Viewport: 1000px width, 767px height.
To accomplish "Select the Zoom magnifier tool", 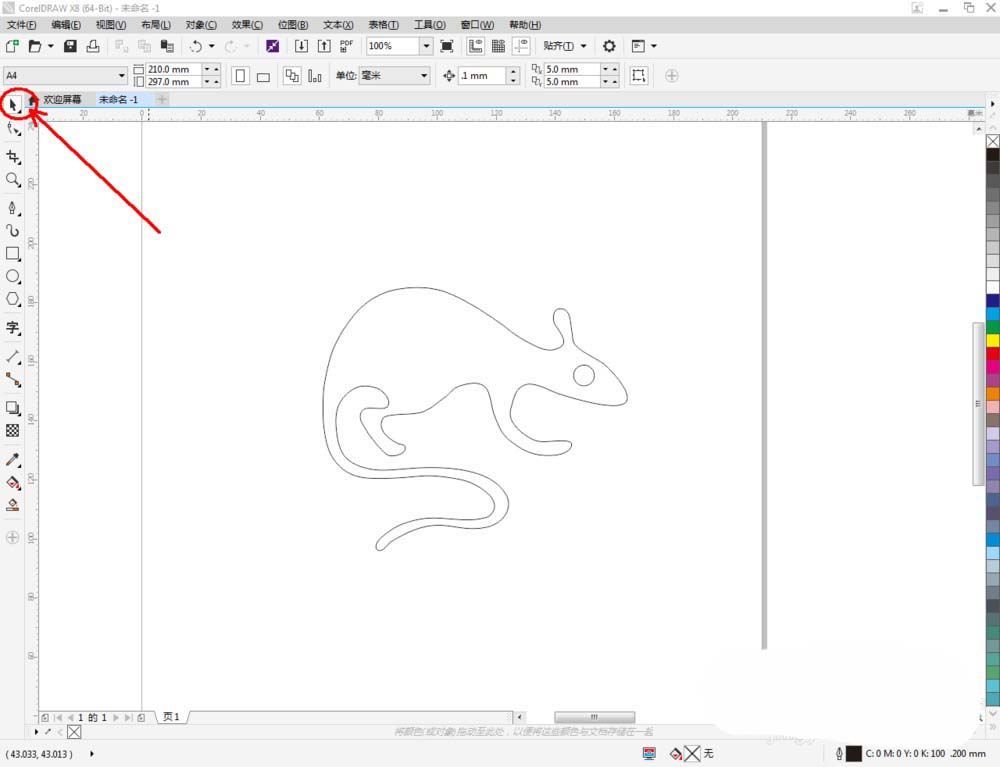I will click(13, 180).
